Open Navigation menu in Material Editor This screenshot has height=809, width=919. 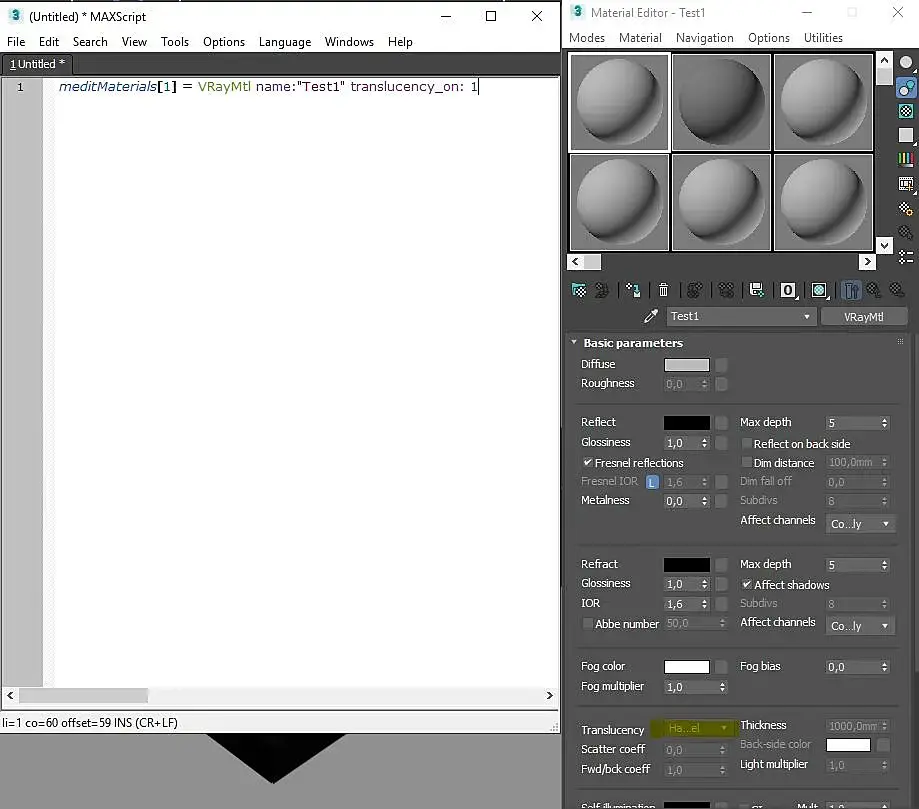point(704,38)
